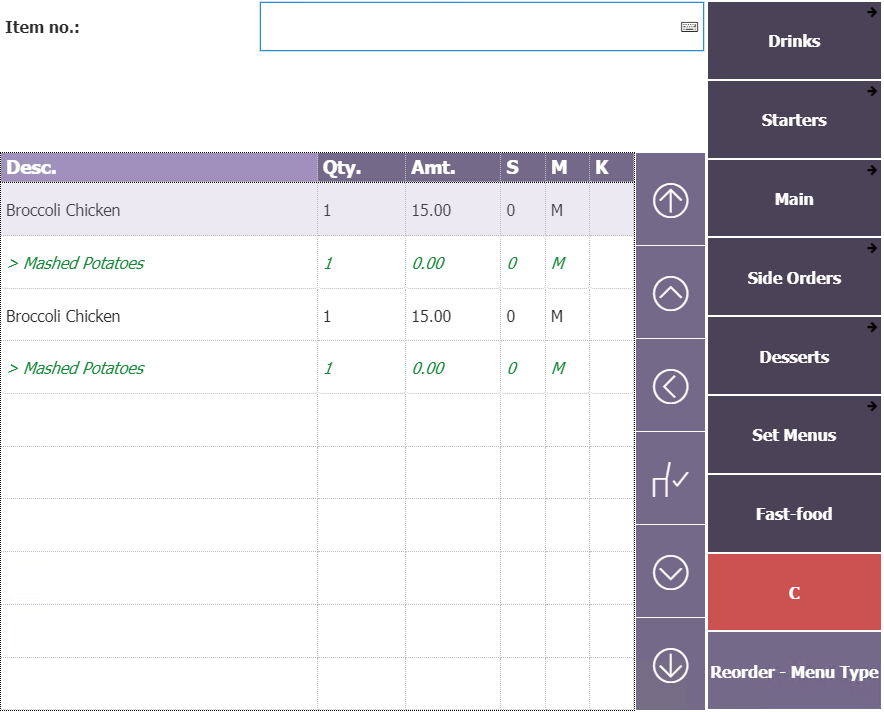Click the Desc. column header
The width and height of the screenshot is (884, 712).
[160, 168]
